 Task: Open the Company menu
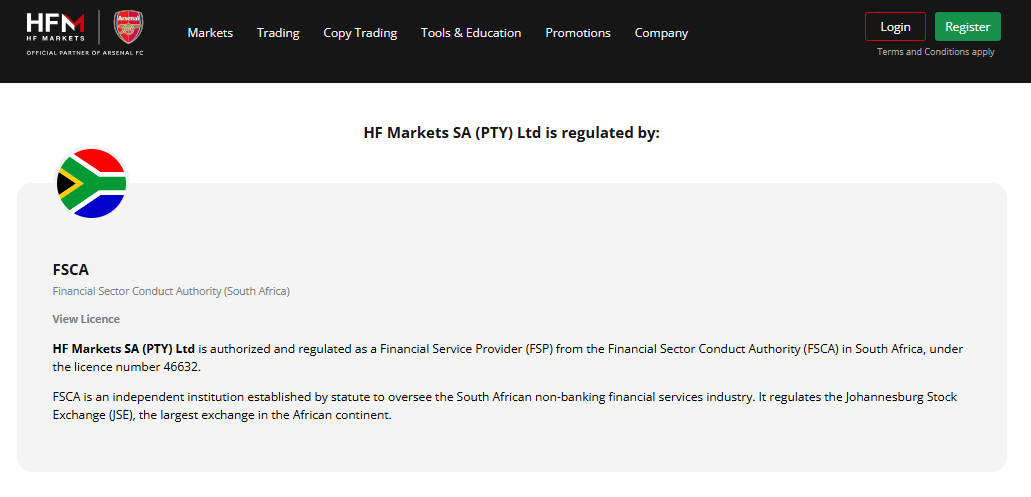(x=661, y=33)
